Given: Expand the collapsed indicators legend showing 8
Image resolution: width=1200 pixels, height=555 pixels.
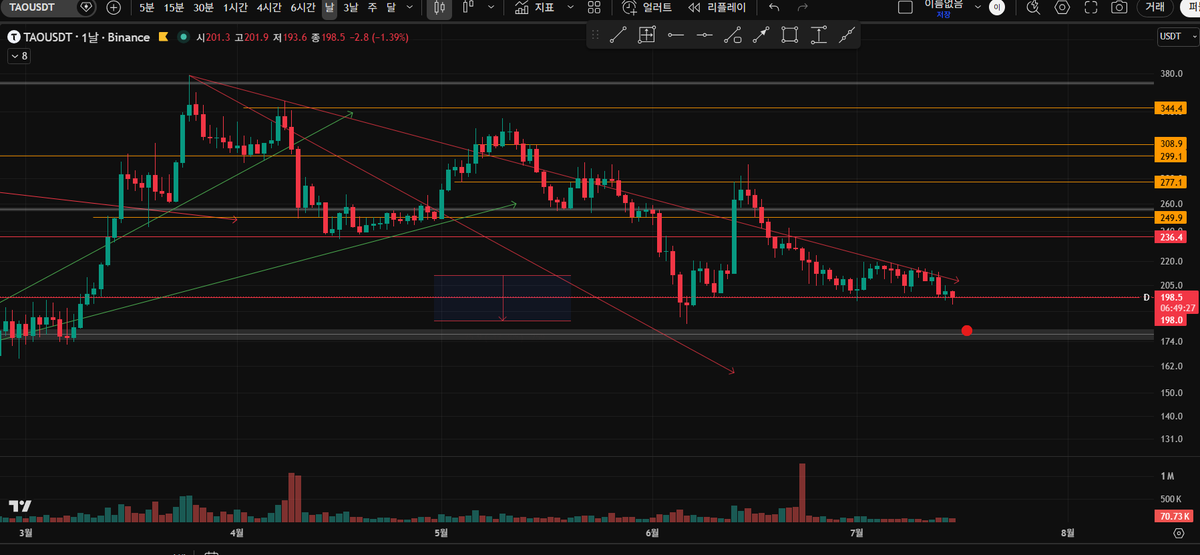Looking at the screenshot, I should coord(18,57).
